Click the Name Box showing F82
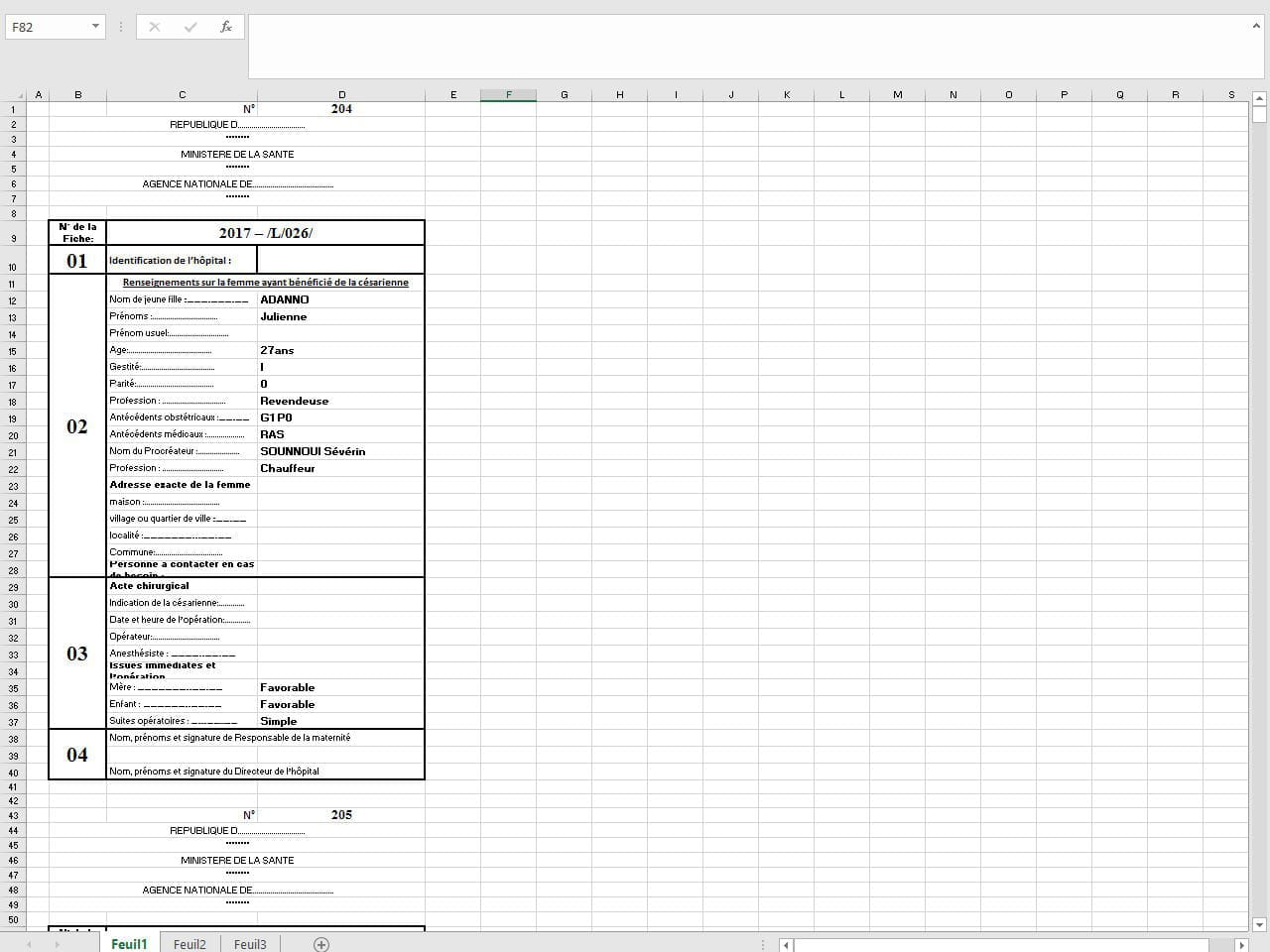The width and height of the screenshot is (1270, 952). [x=48, y=27]
